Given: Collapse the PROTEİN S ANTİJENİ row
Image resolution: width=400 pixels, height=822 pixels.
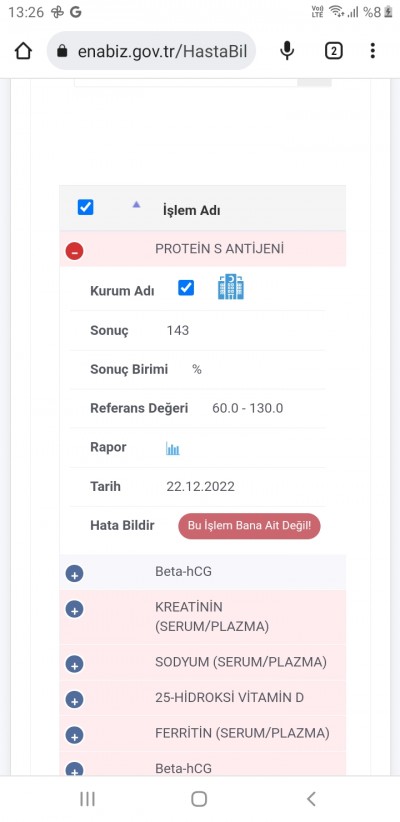Looking at the screenshot, I should pyautogui.click(x=74, y=251).
